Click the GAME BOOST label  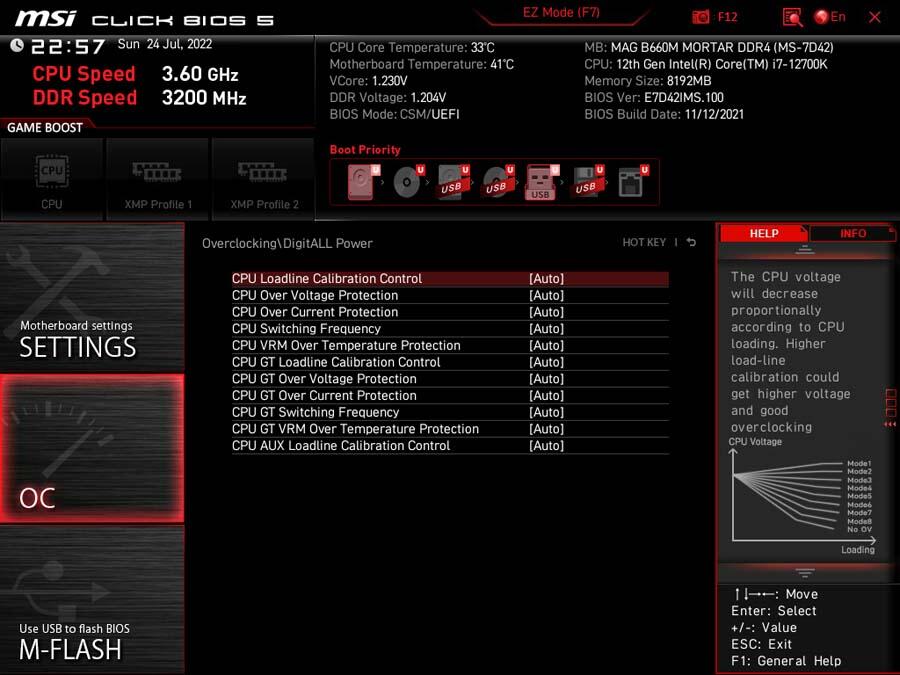point(45,127)
